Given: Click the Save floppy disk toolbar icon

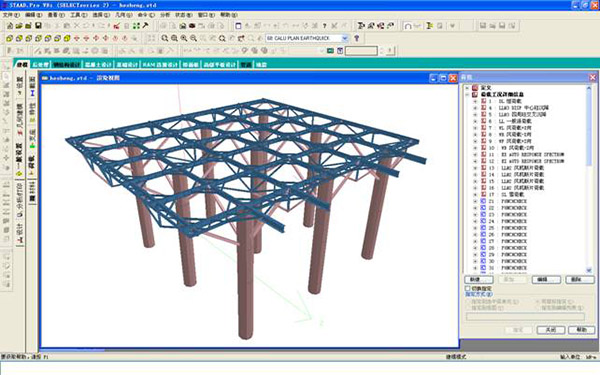Looking at the screenshot, I should point(38,26).
